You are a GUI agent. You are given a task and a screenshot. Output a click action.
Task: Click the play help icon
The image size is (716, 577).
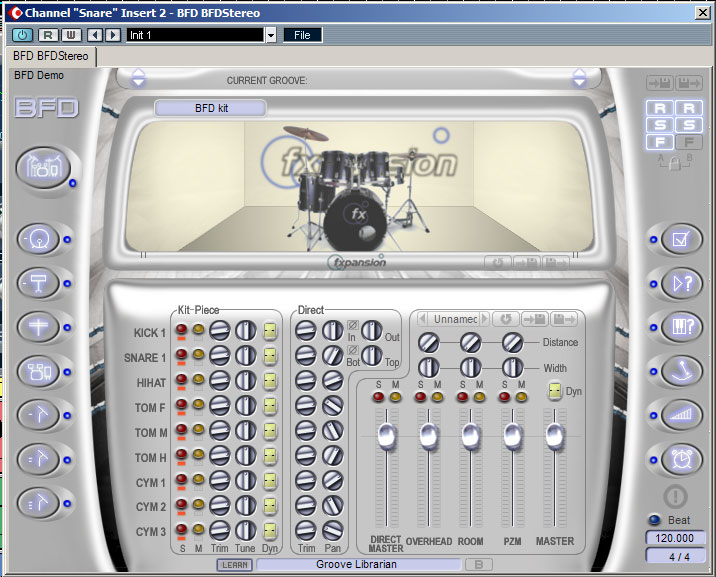tap(681, 283)
